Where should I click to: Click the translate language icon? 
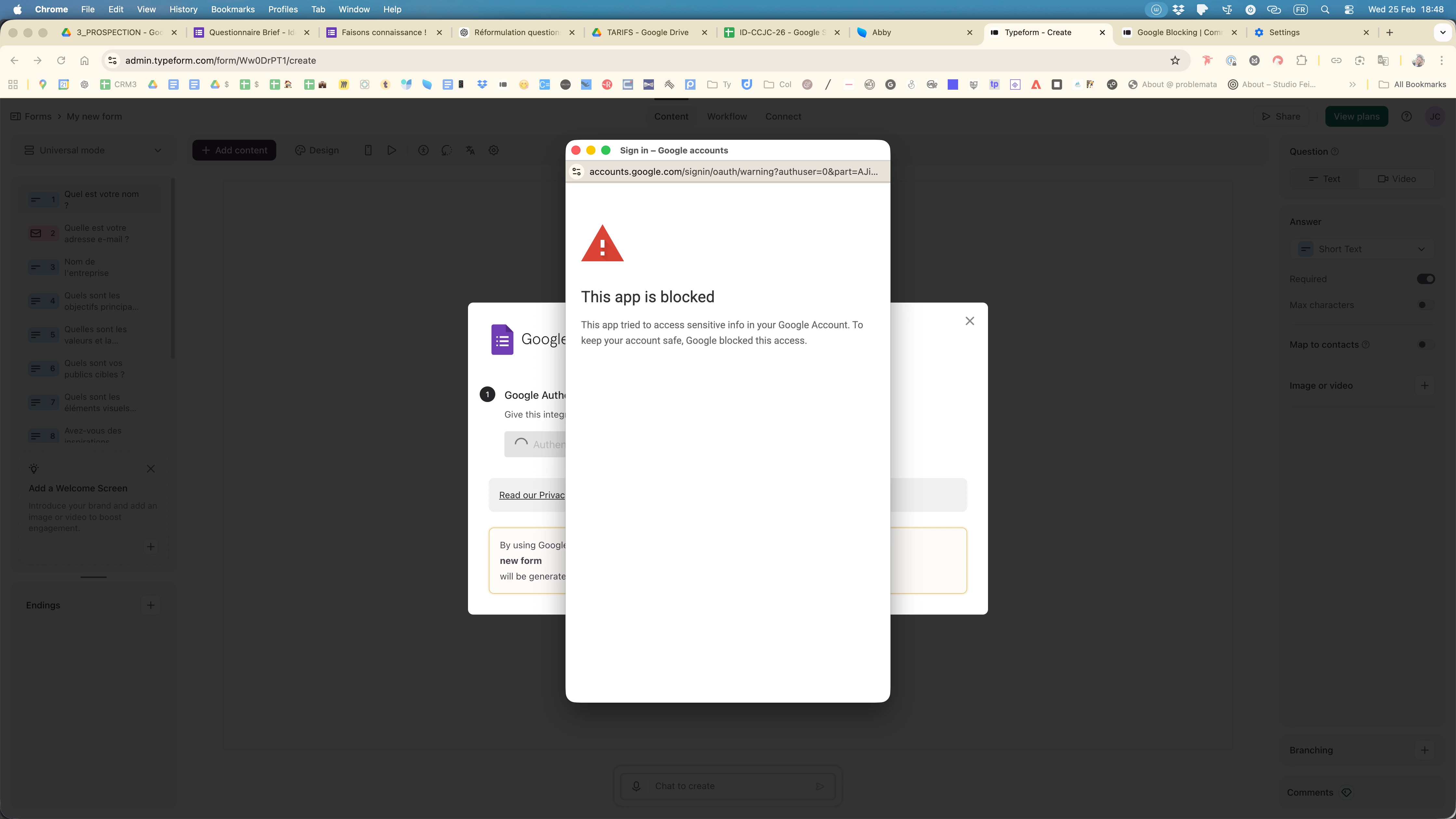point(470,150)
